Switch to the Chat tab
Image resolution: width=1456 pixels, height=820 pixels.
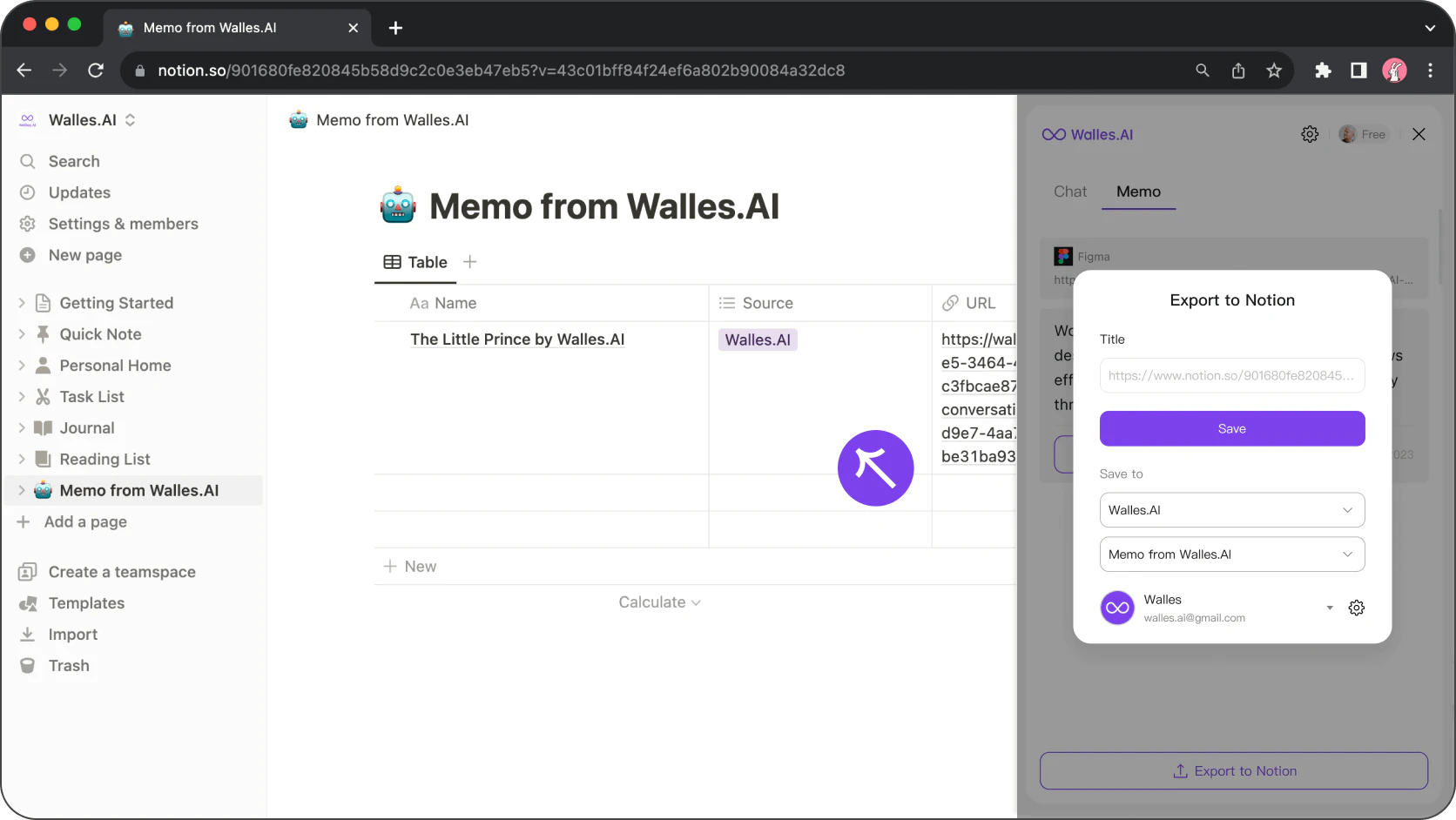(1069, 192)
